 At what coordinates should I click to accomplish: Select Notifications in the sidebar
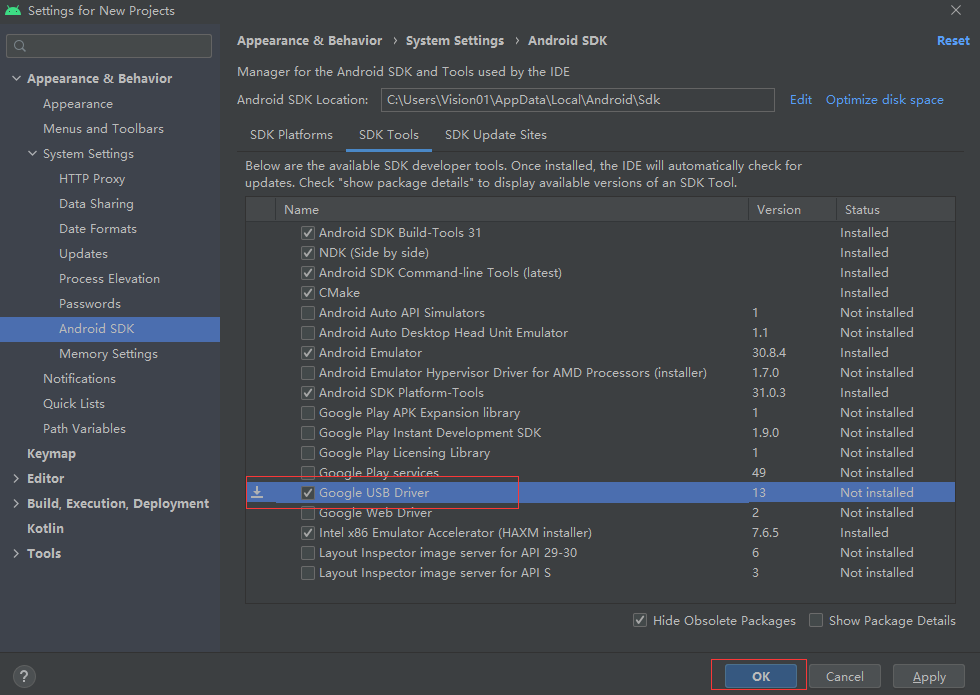tap(79, 379)
